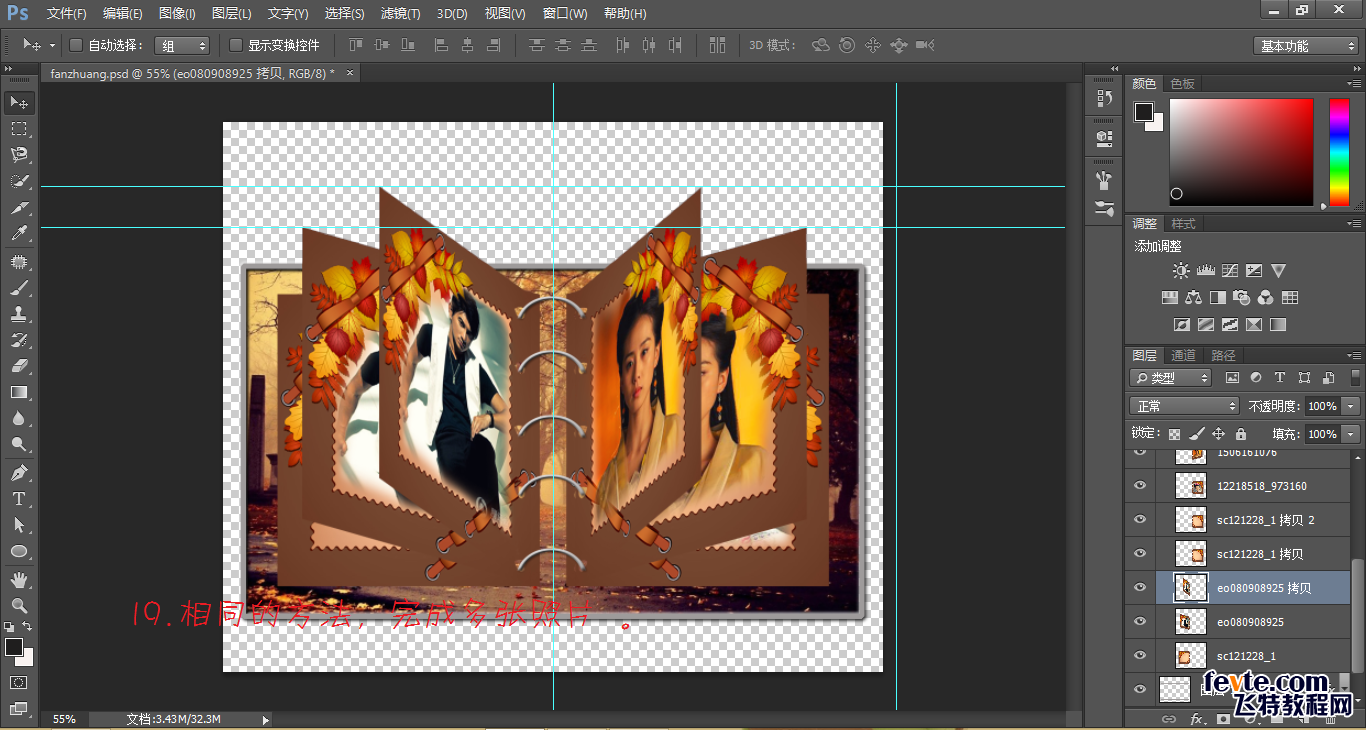
Task: Select the Move tool in toolbox
Action: click(x=19, y=103)
